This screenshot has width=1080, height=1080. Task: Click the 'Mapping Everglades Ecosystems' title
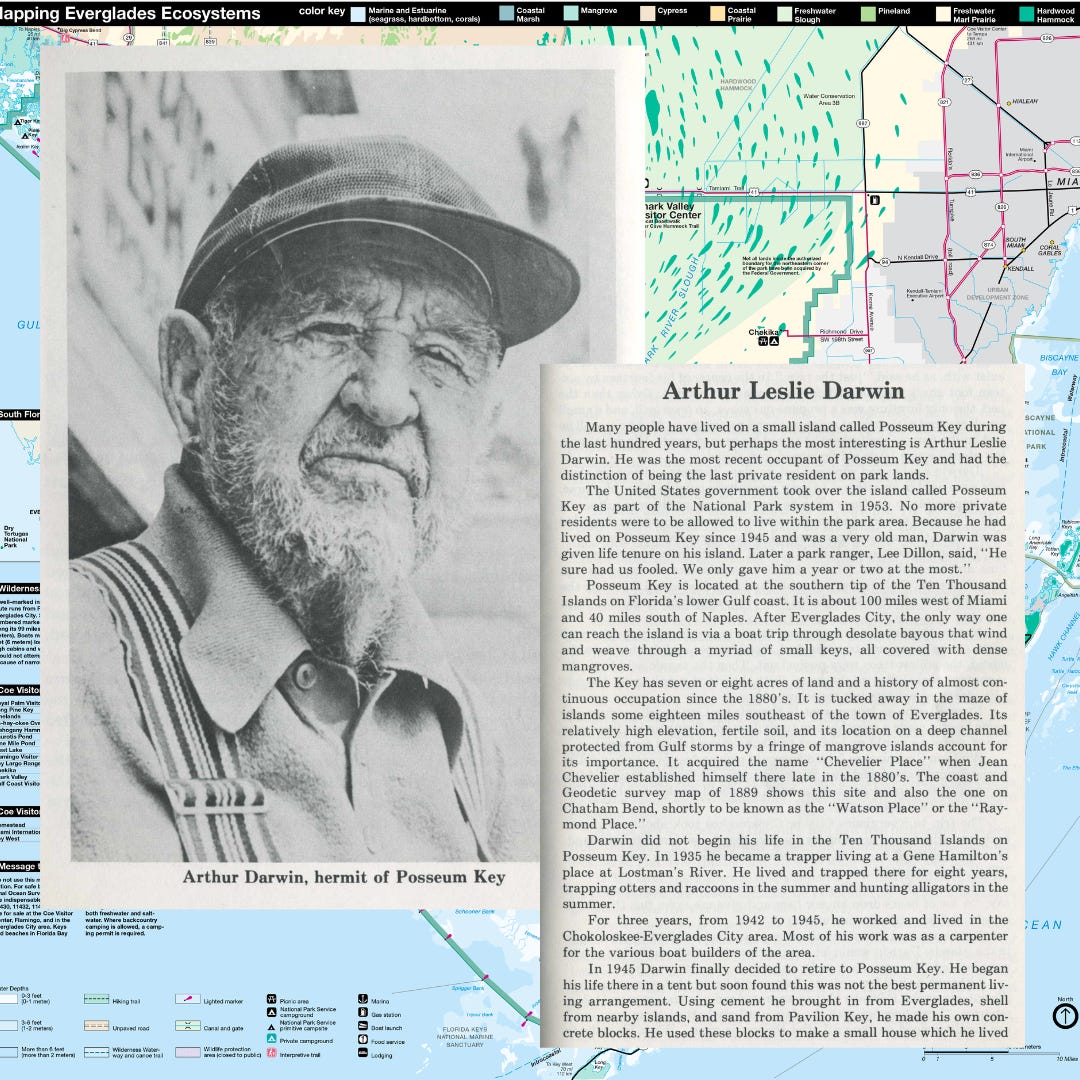(130, 13)
